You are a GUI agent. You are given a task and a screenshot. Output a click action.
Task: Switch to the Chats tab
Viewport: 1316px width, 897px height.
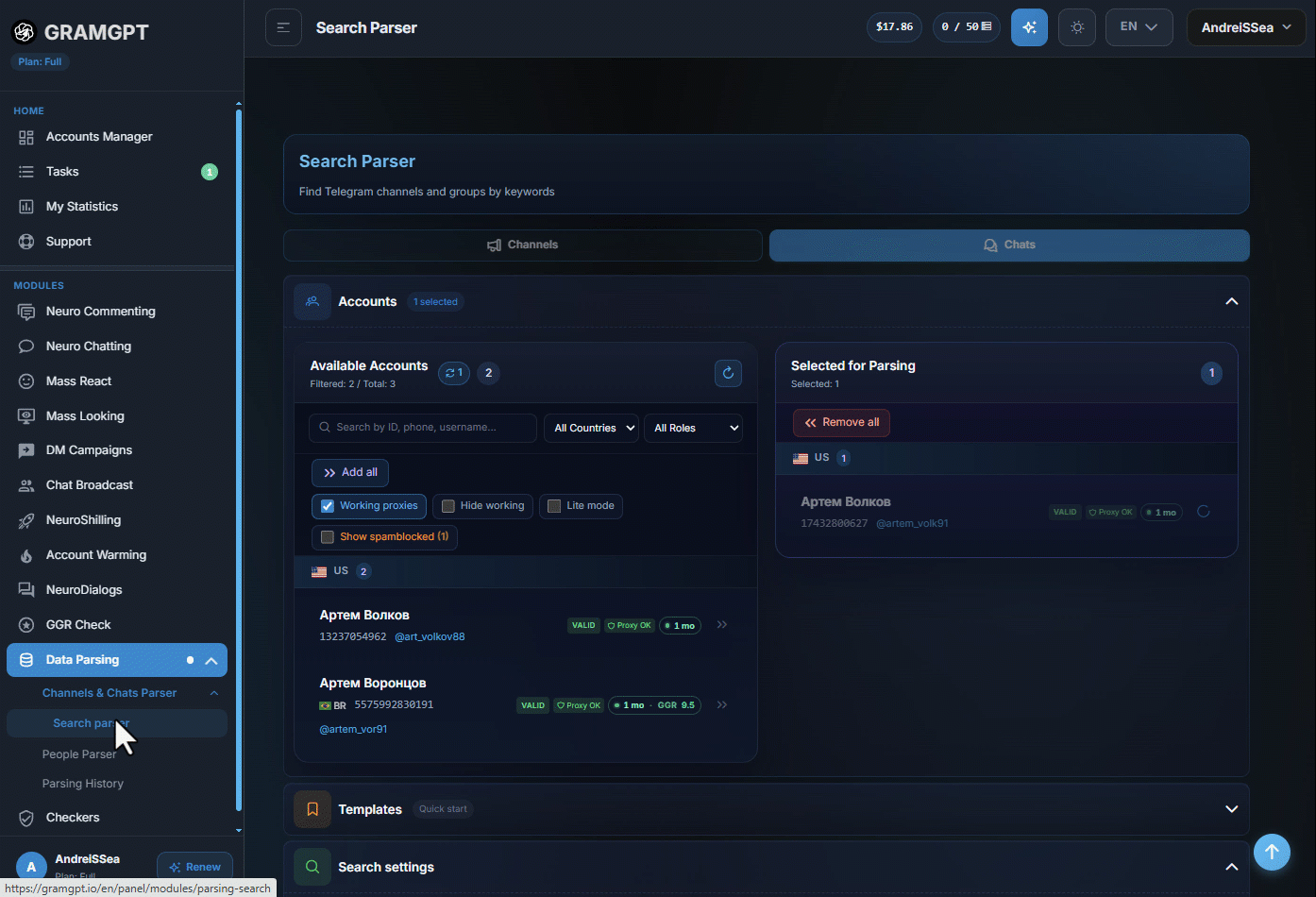coord(1009,245)
